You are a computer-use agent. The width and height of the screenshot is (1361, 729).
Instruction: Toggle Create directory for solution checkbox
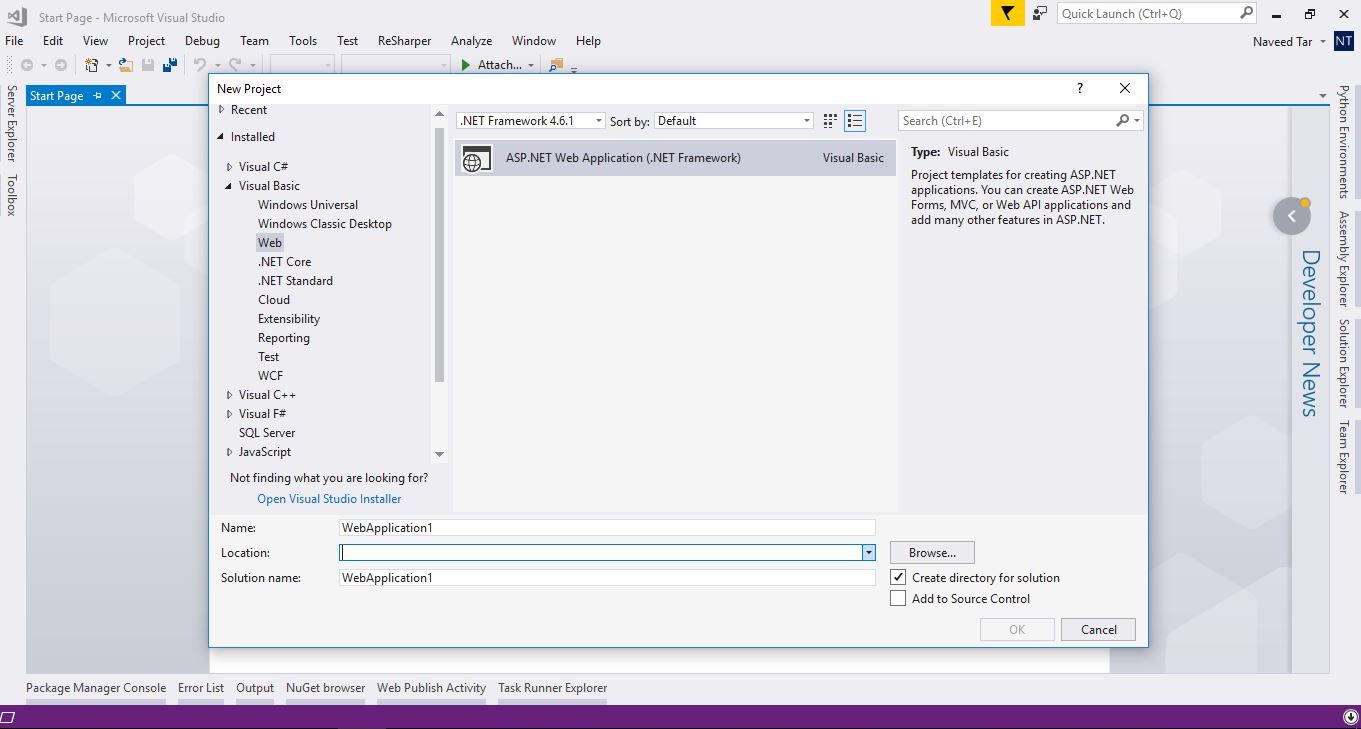point(898,577)
